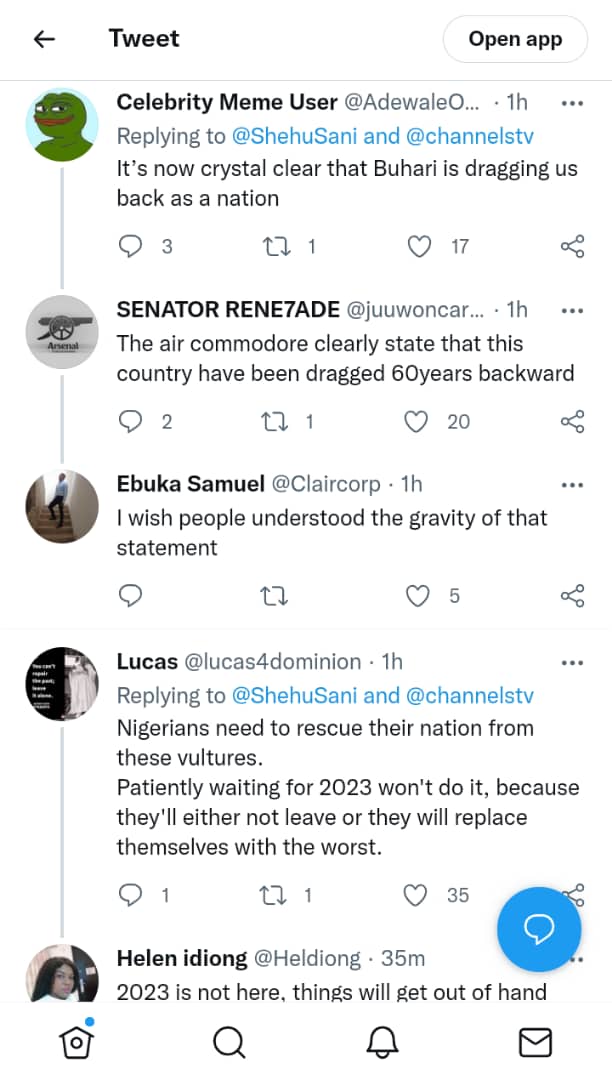Go back using the arrow icon
The image size is (612, 1080).
click(44, 39)
